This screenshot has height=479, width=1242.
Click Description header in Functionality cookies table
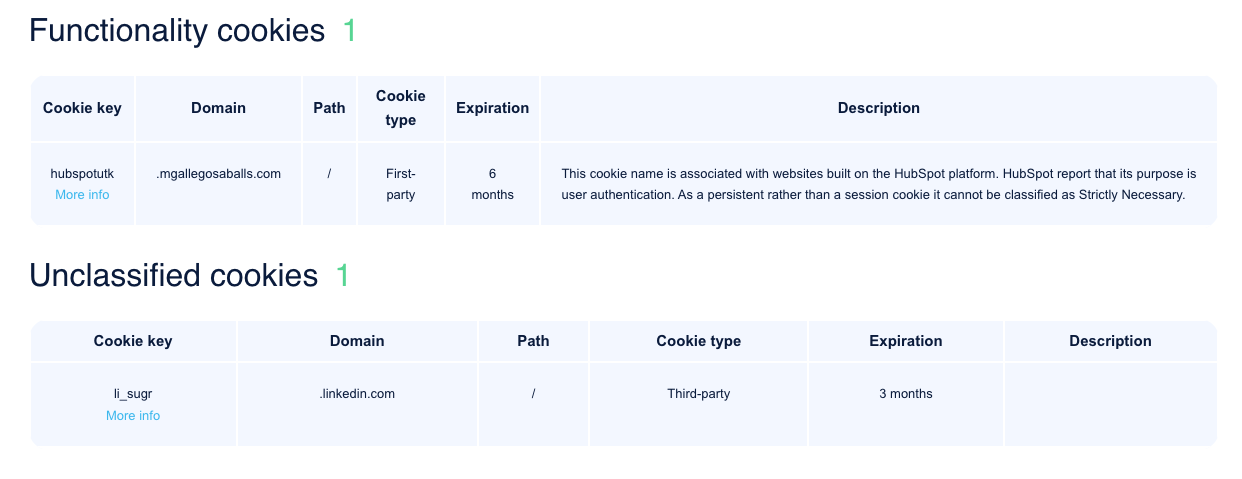pyautogui.click(x=878, y=108)
